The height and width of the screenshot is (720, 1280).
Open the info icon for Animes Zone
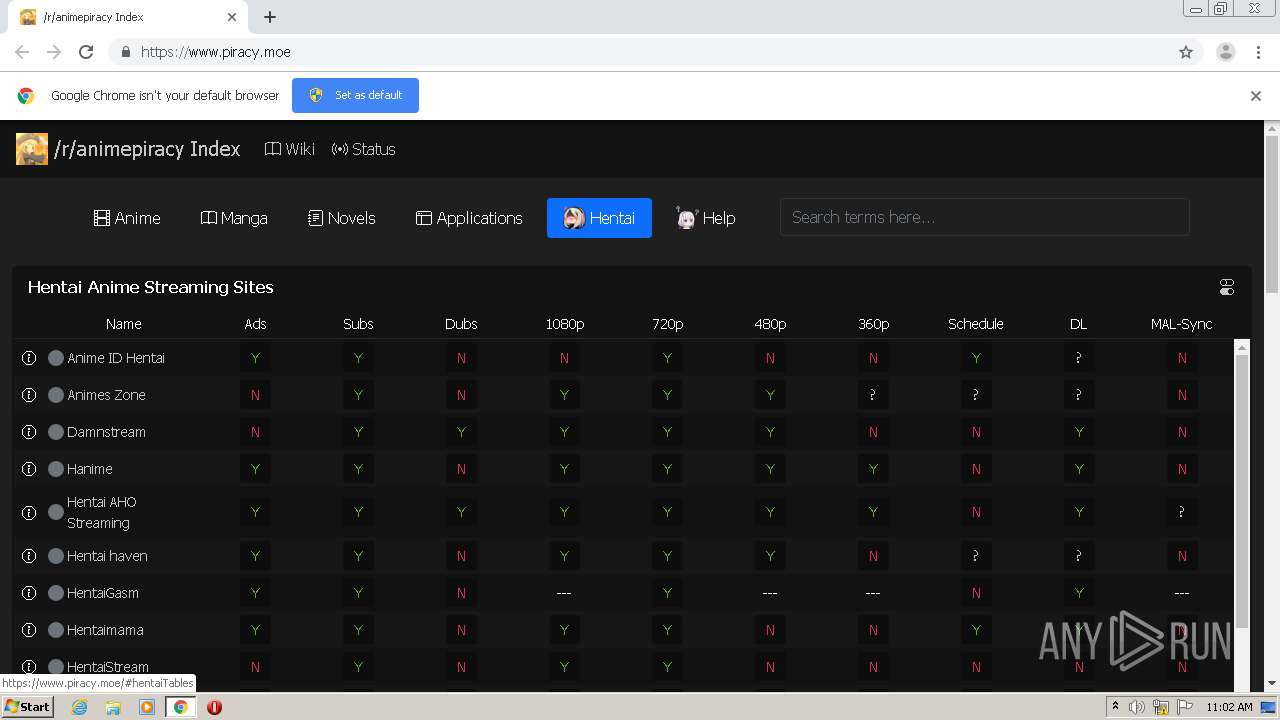pyautogui.click(x=29, y=395)
